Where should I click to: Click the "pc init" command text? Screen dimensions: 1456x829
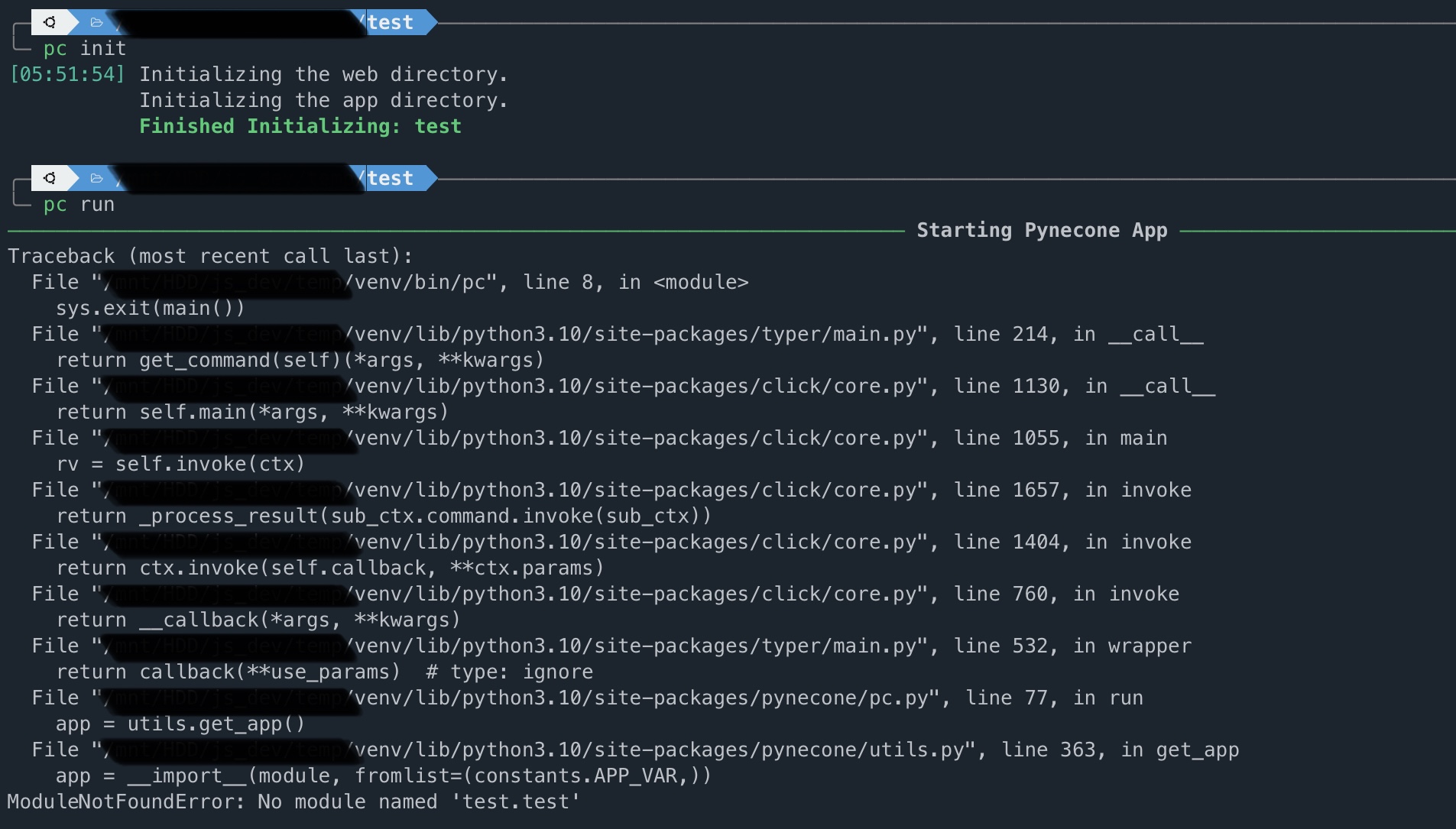(x=85, y=48)
